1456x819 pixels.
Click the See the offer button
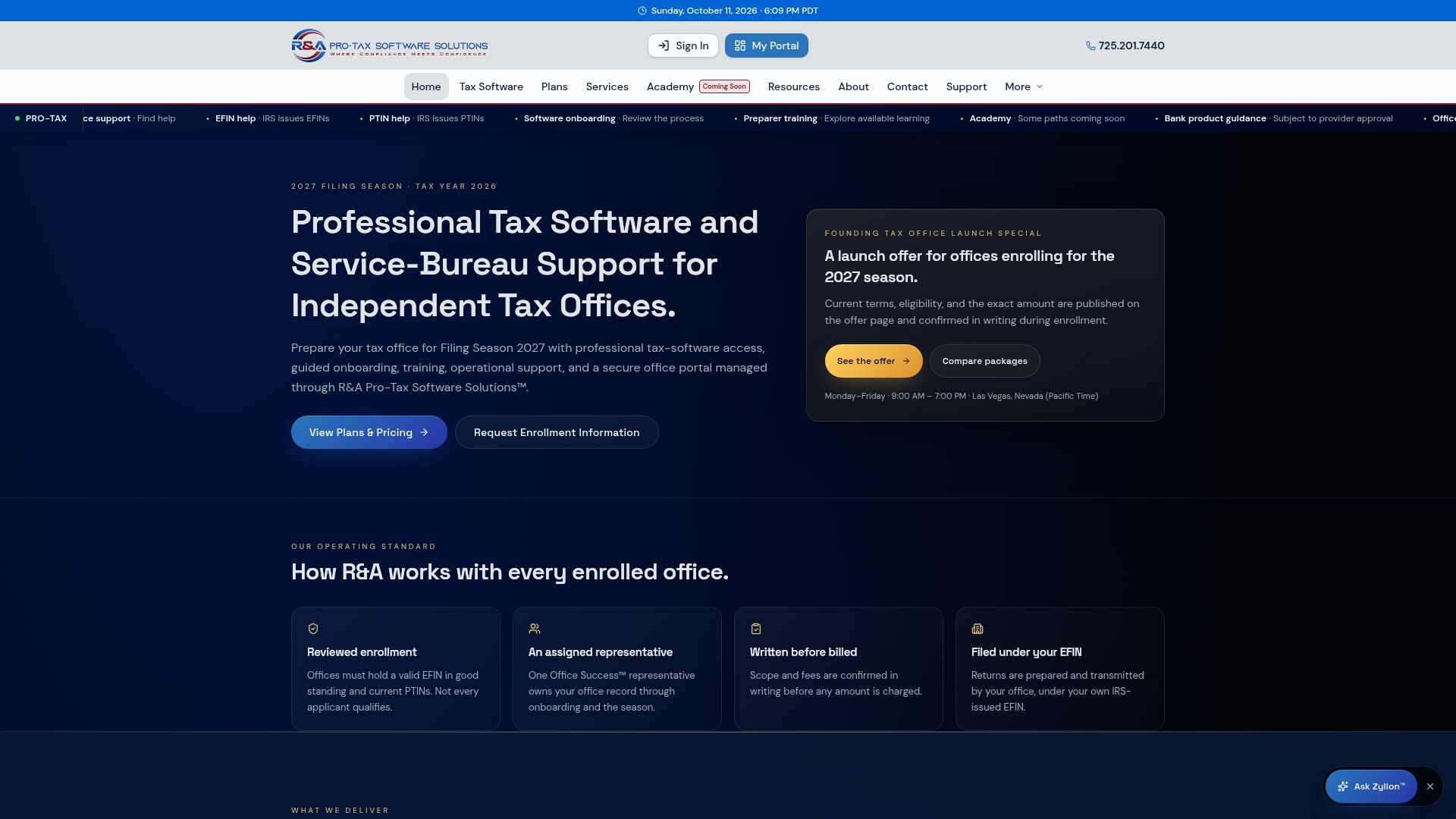874,361
